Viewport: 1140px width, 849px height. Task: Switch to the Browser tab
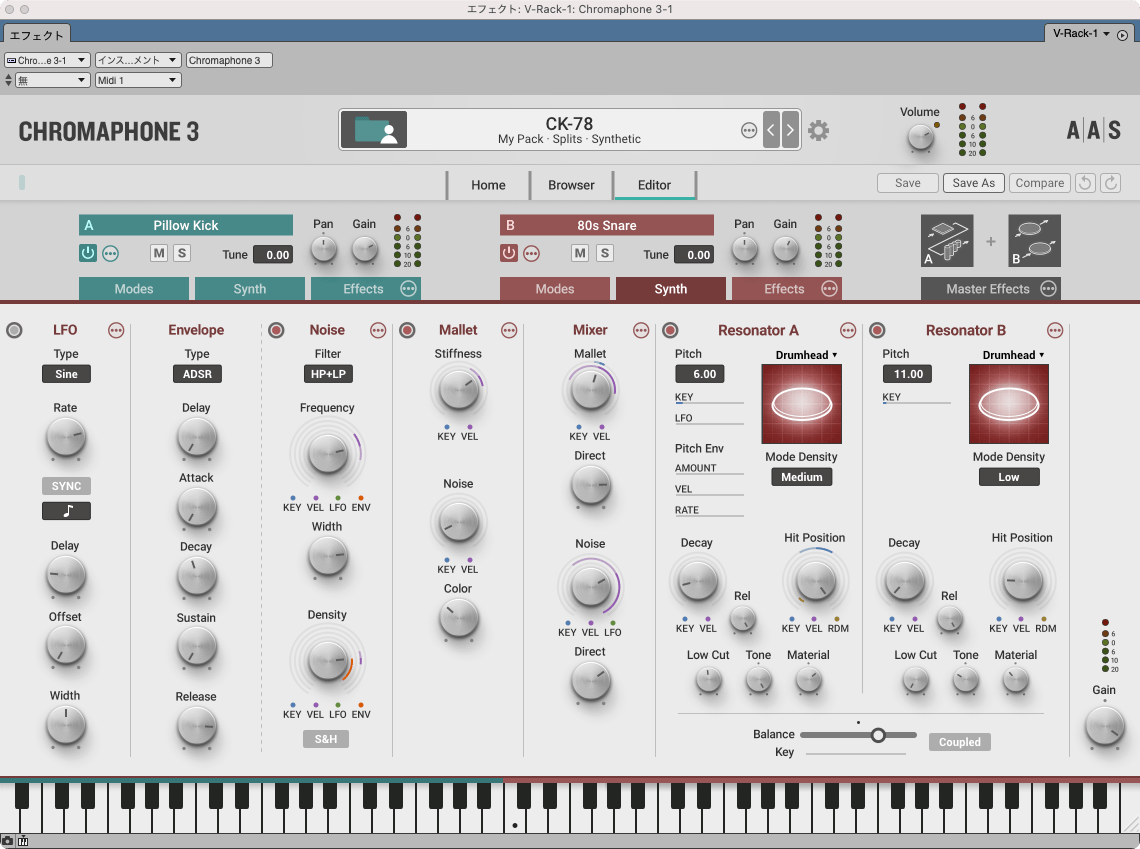tap(571, 185)
